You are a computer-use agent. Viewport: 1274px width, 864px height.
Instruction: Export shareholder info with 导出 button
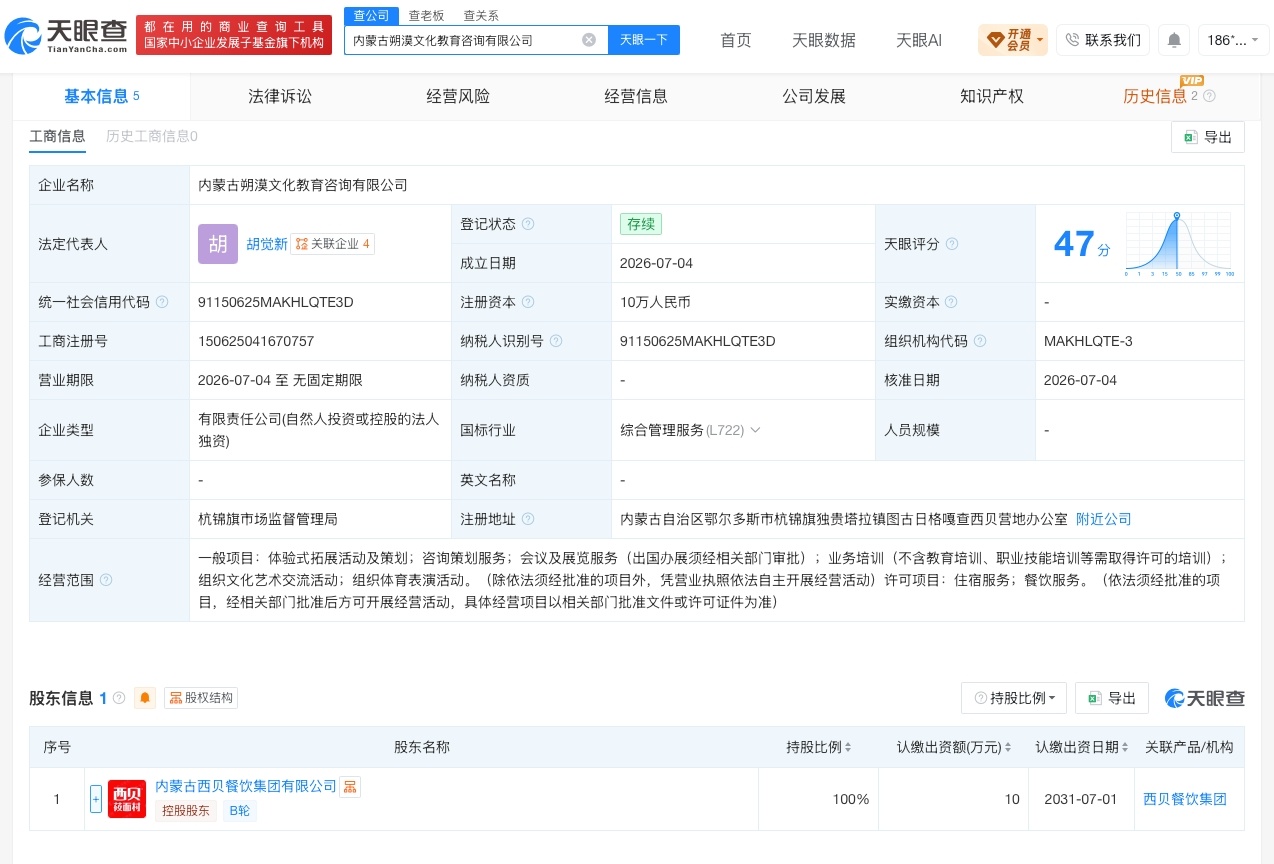point(1112,698)
